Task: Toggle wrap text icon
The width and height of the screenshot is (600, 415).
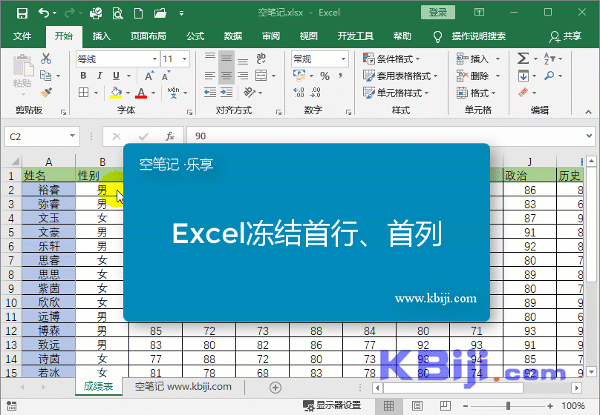Action: (x=261, y=59)
